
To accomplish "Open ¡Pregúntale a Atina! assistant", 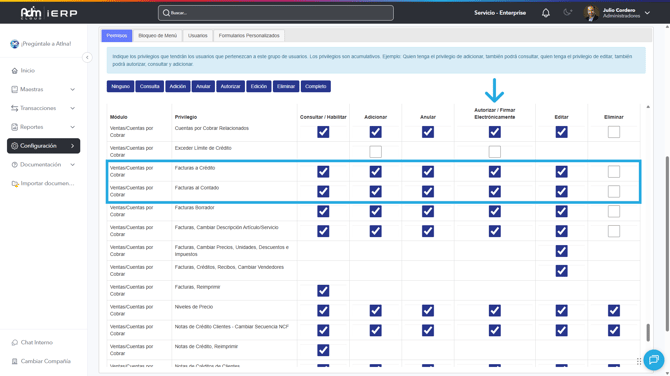I will pyautogui.click(x=41, y=44).
